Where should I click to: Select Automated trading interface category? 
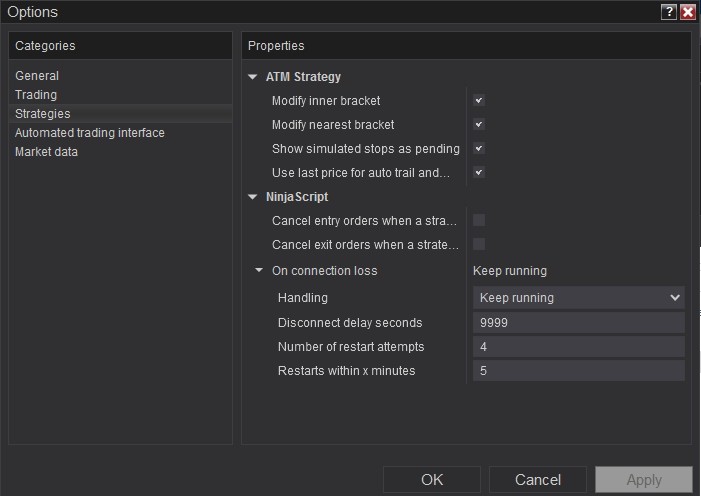(x=90, y=133)
